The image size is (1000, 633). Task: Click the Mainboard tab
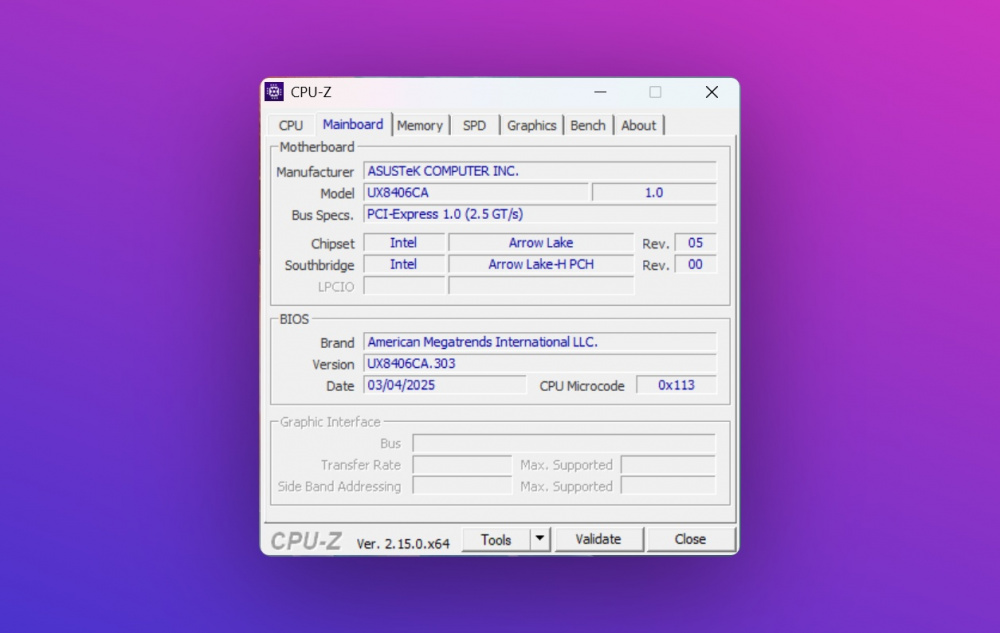[x=352, y=124]
